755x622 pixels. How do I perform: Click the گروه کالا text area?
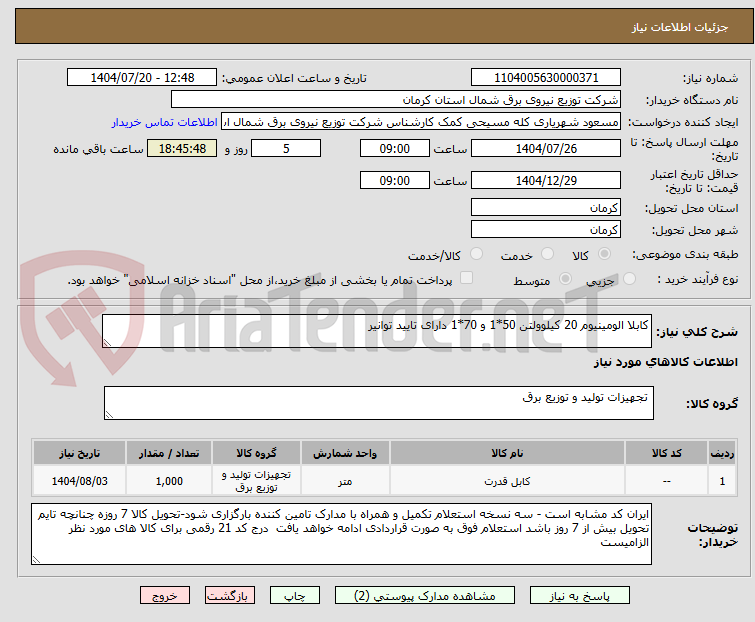379,403
